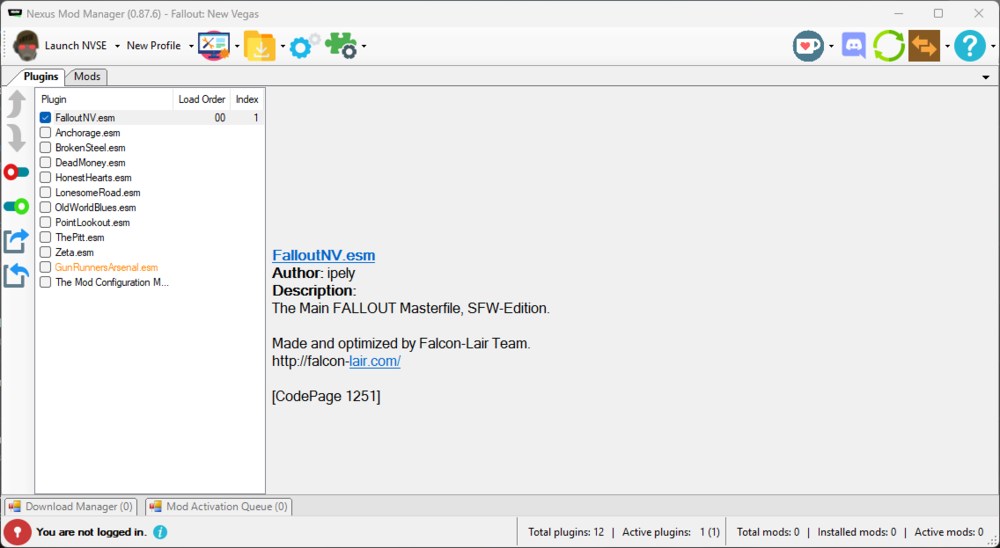
Task: Click the red login key icon
Action: pos(17,531)
